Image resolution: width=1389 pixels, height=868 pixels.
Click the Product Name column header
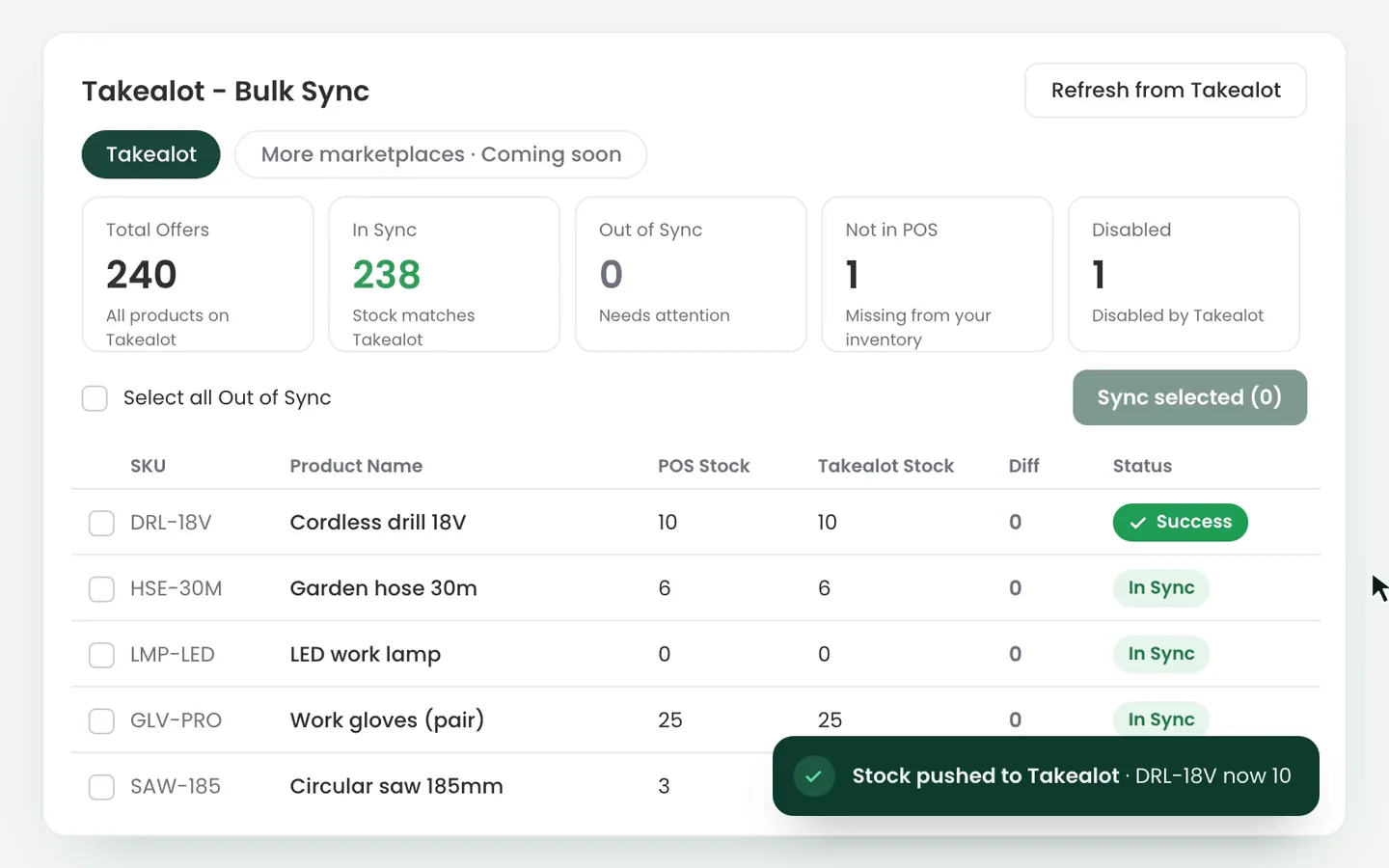pos(356,466)
